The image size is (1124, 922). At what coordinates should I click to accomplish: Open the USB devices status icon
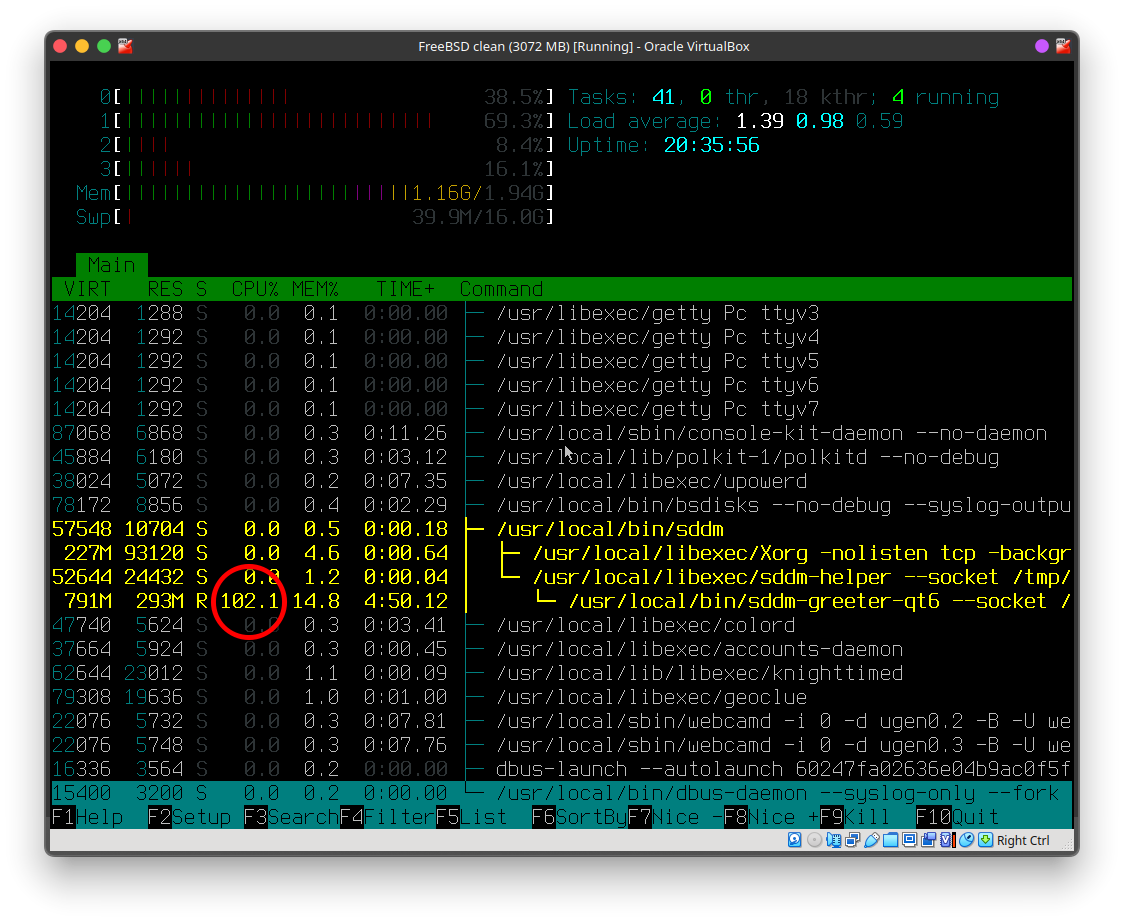click(x=872, y=840)
